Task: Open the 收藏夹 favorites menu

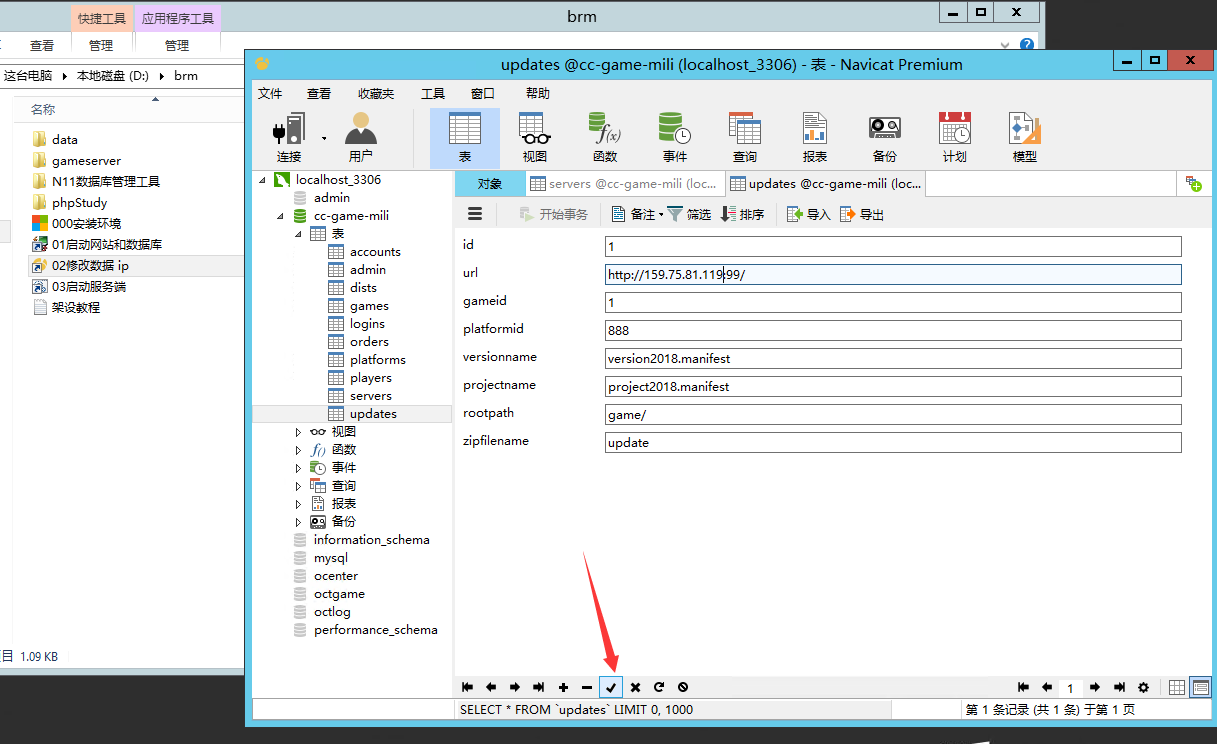Action: (376, 93)
